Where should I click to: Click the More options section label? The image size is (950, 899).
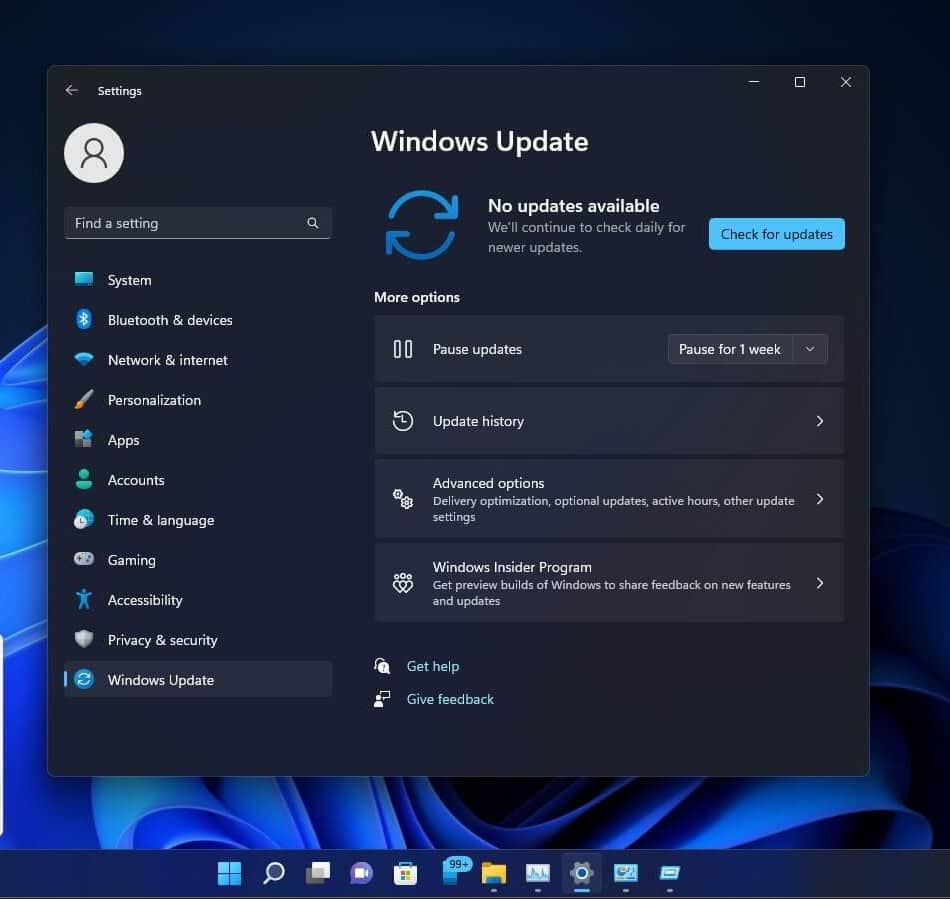pyautogui.click(x=417, y=297)
